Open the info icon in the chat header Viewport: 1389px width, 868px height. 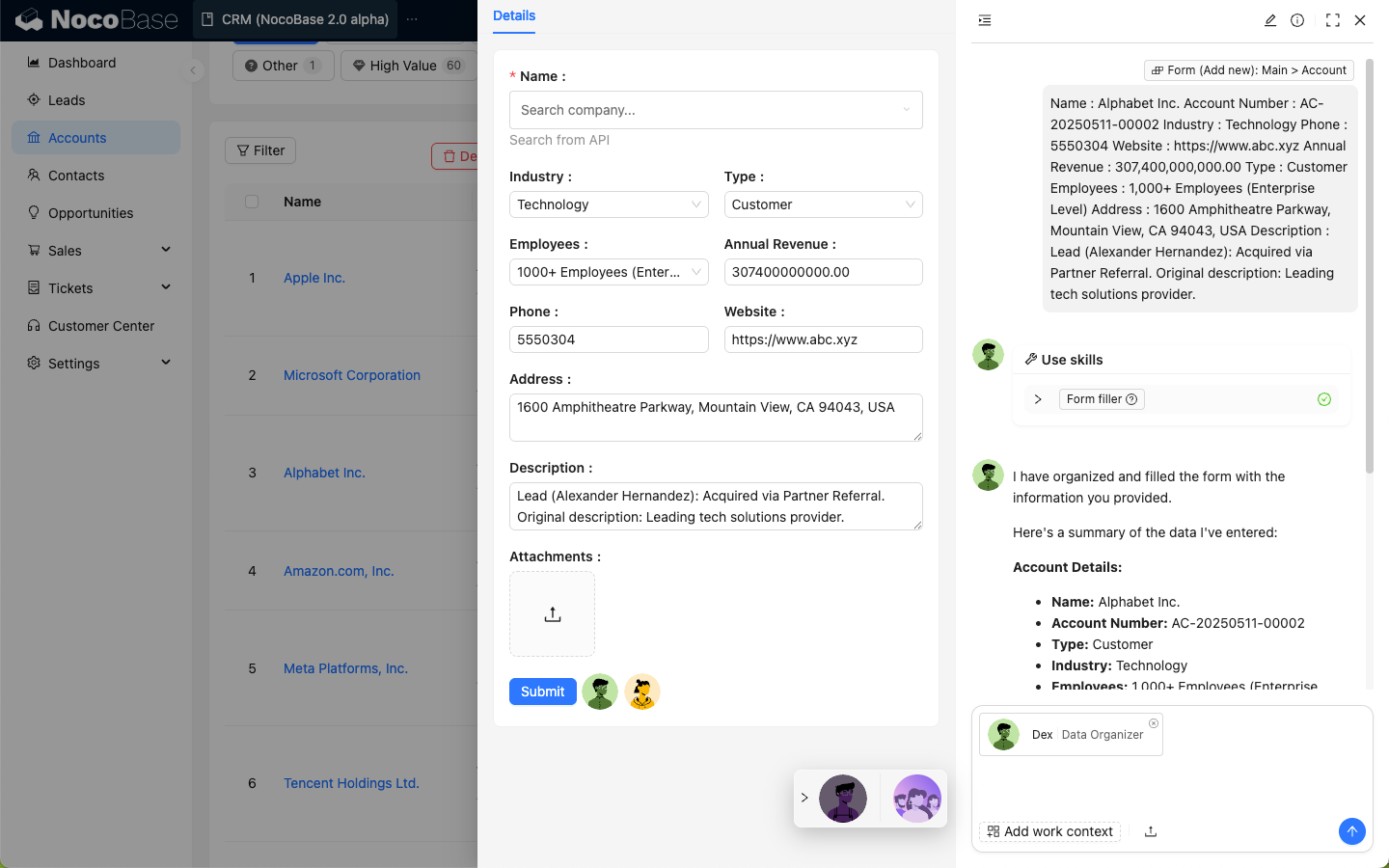pos(1297,20)
